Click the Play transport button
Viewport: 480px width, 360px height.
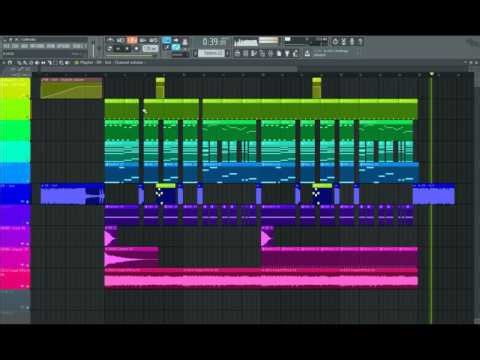point(118,49)
